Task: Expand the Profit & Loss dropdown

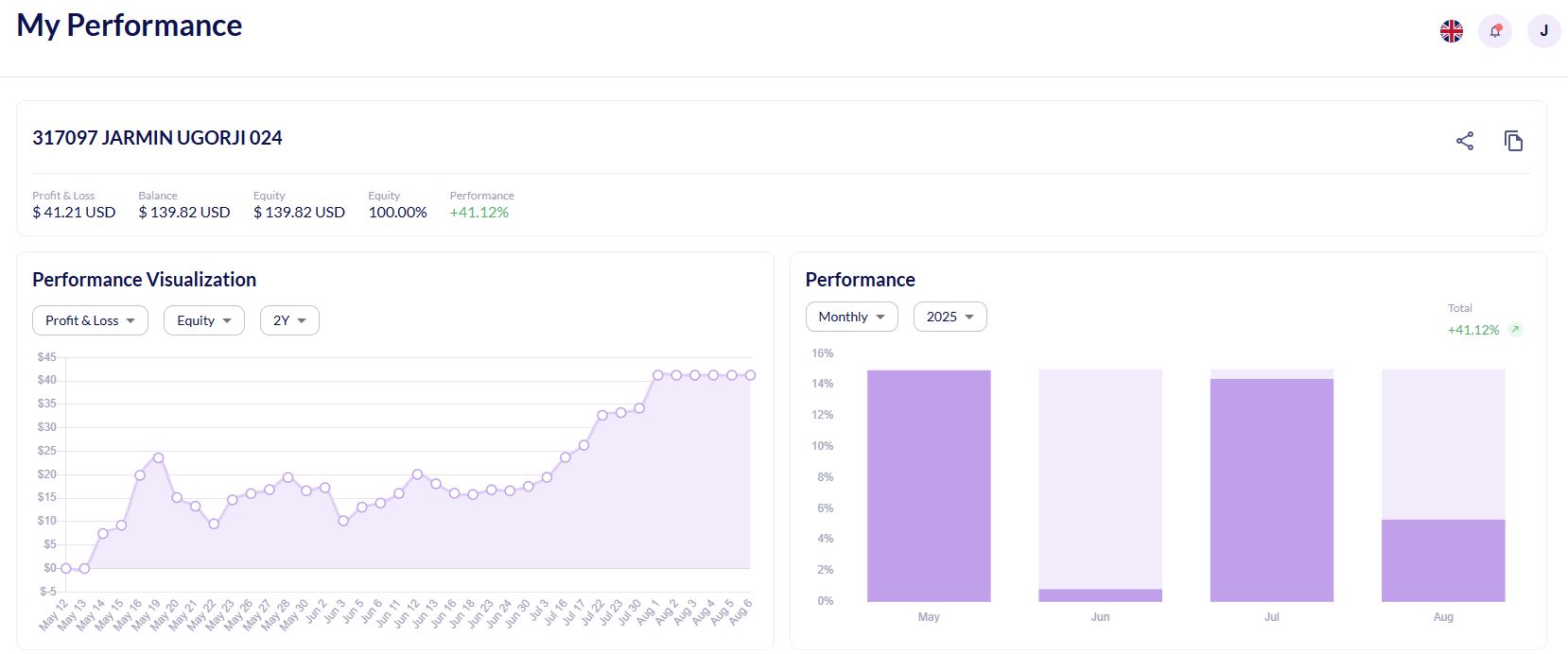Action: click(90, 320)
